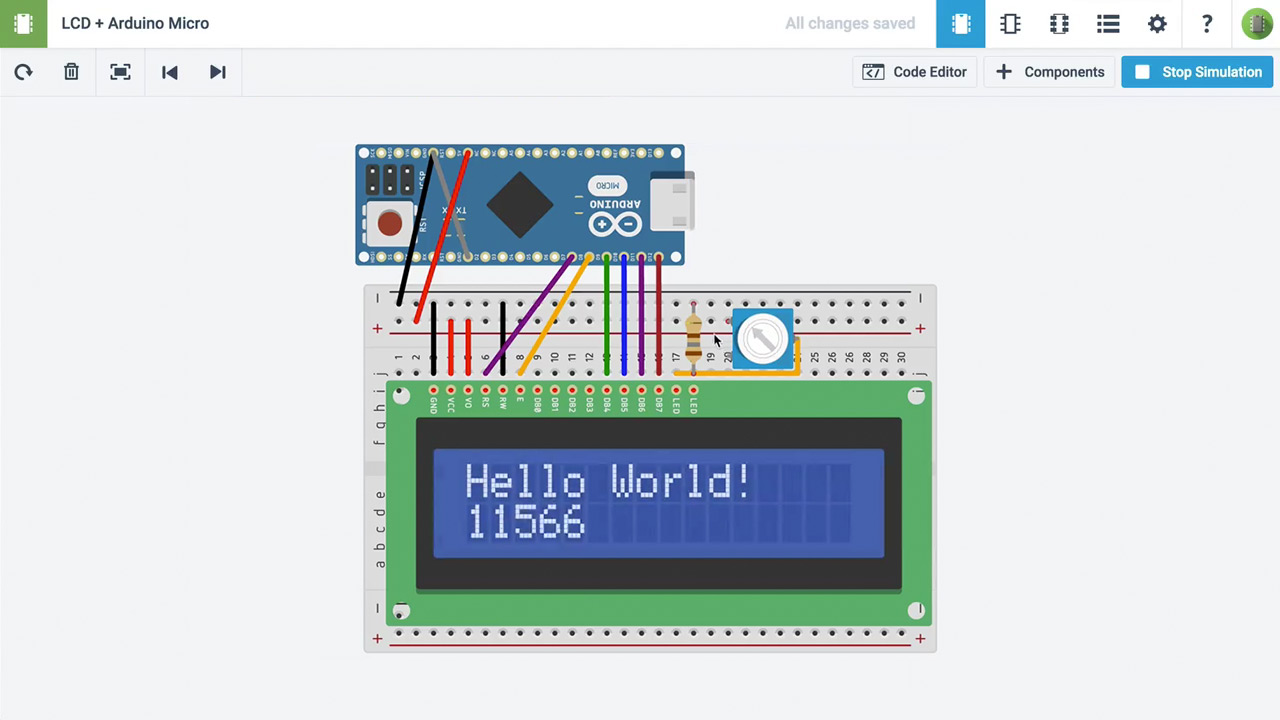Open the schematic view icon
The height and width of the screenshot is (720, 1280).
click(x=1010, y=24)
